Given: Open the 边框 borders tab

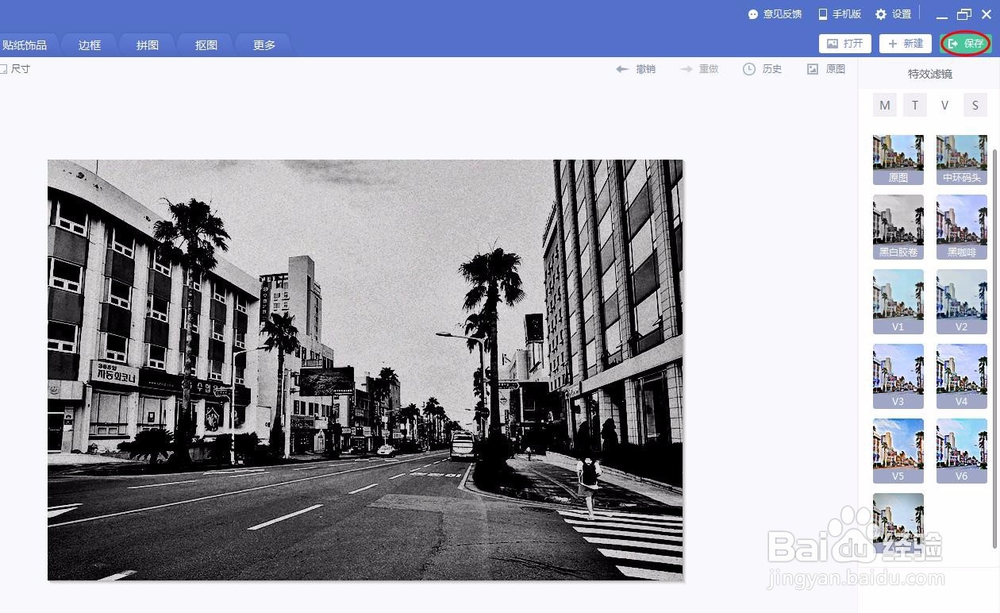Looking at the screenshot, I should (x=88, y=44).
